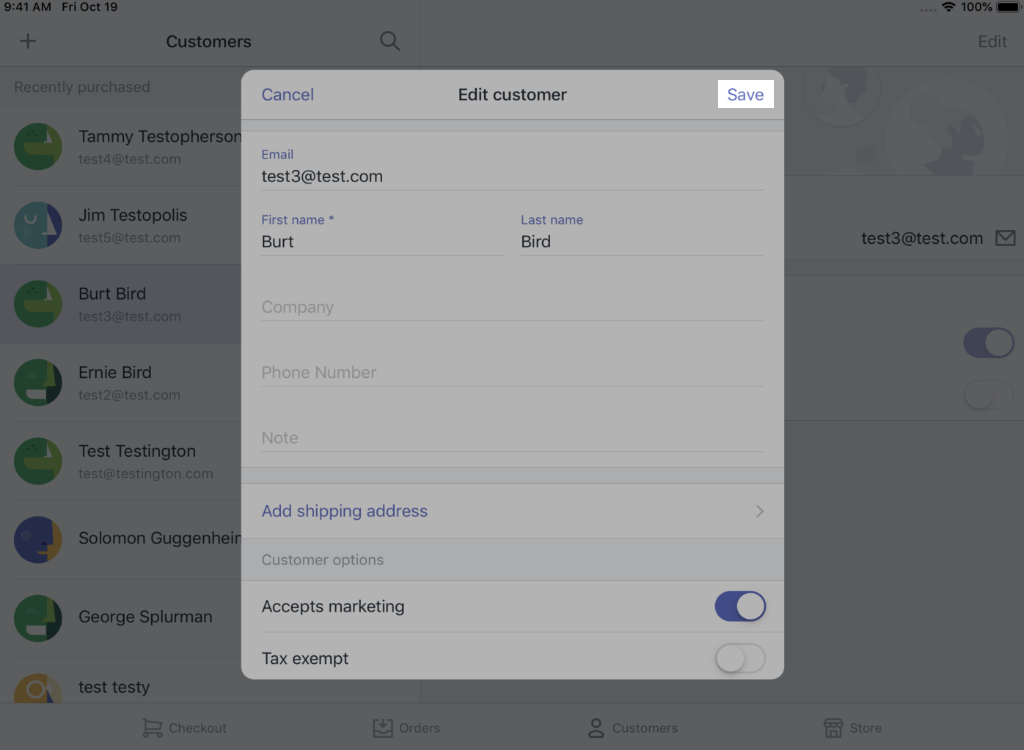The image size is (1024, 750).
Task: Tap Edit in the top right corner
Action: 992,41
